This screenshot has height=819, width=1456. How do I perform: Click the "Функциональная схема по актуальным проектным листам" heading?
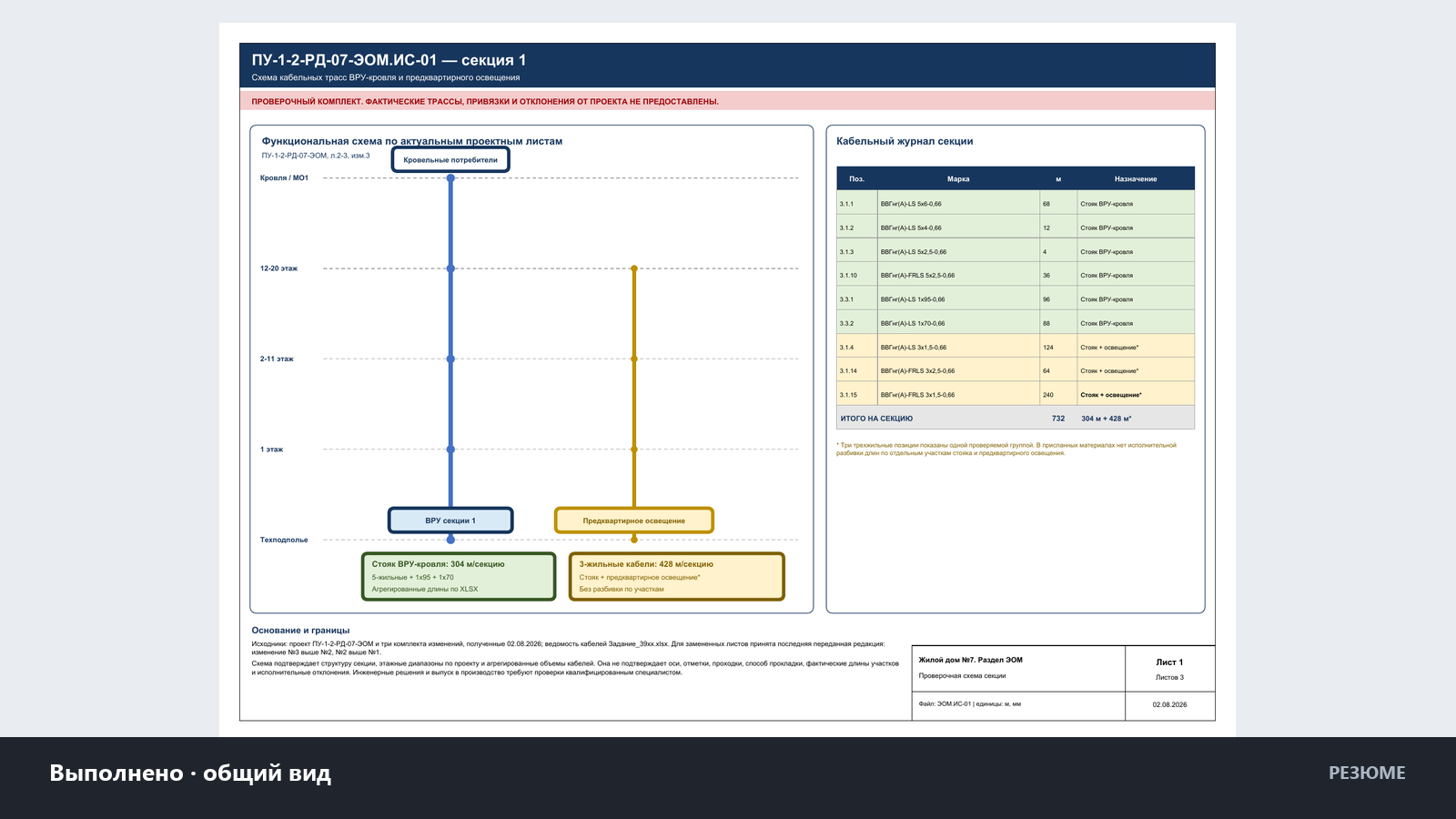coord(412,141)
